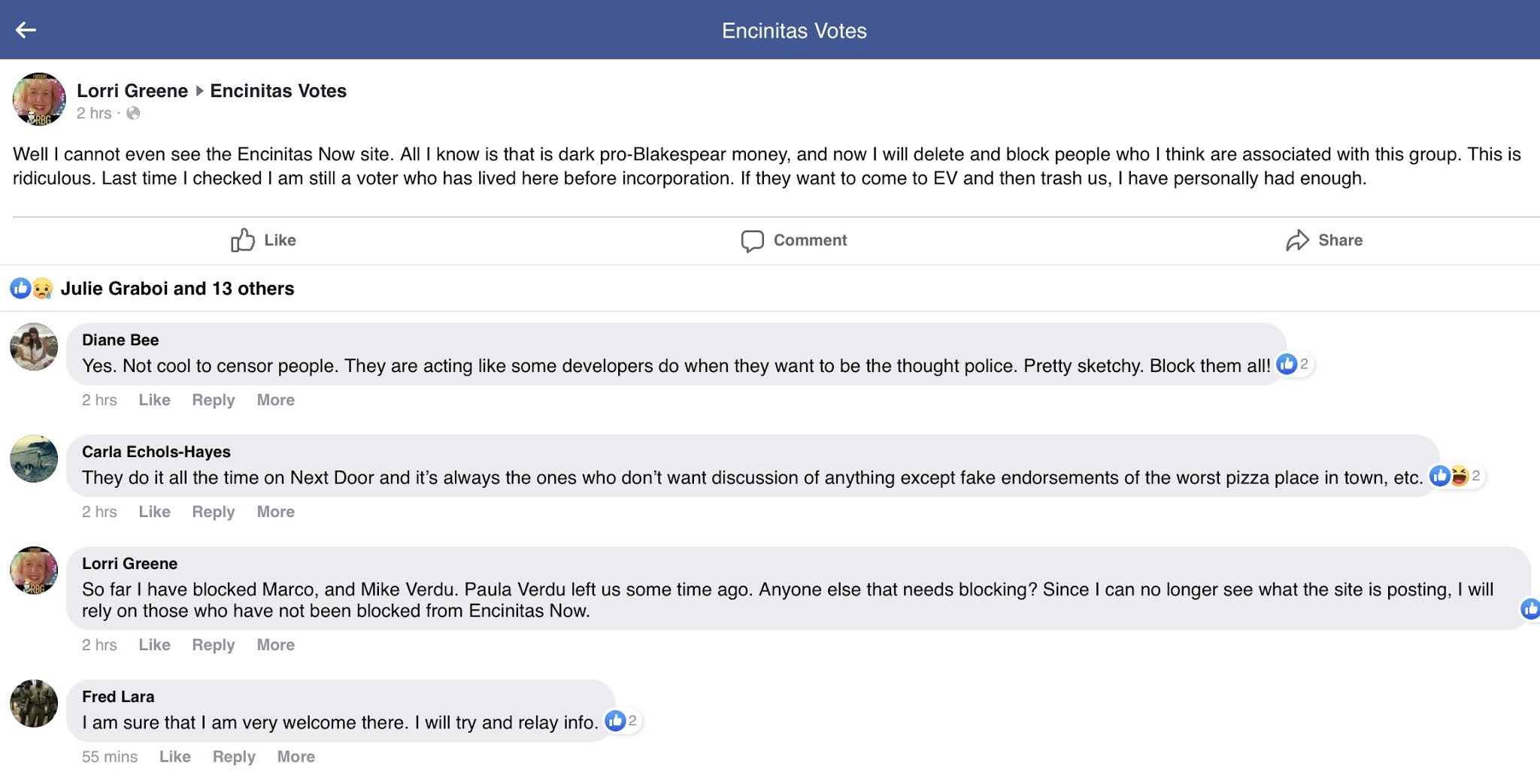
Task: Like Diane Bee's comment
Action: coord(154,400)
